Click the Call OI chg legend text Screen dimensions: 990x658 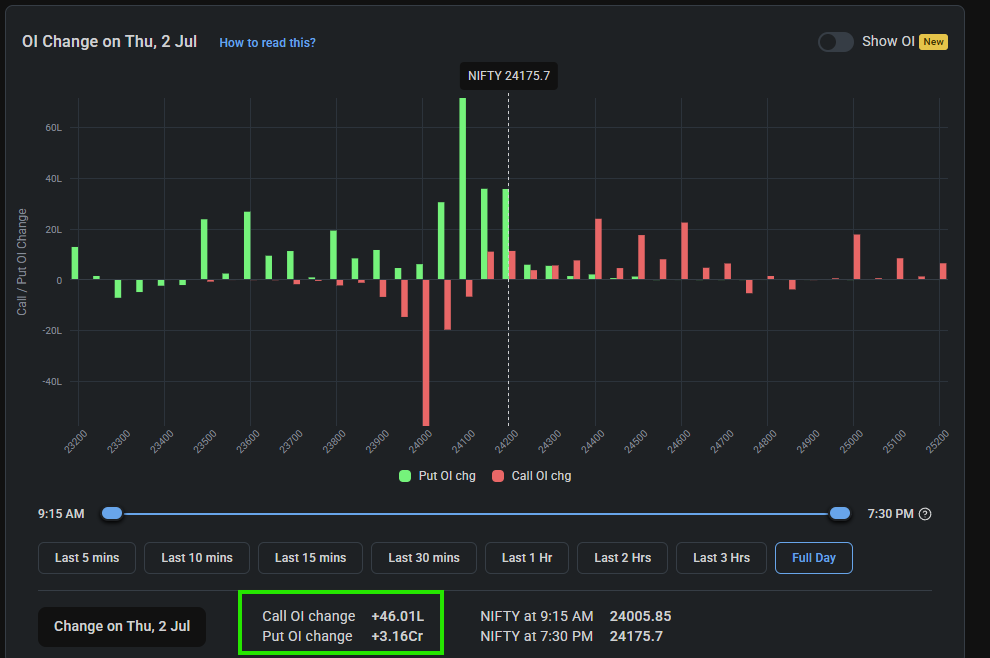coord(541,476)
